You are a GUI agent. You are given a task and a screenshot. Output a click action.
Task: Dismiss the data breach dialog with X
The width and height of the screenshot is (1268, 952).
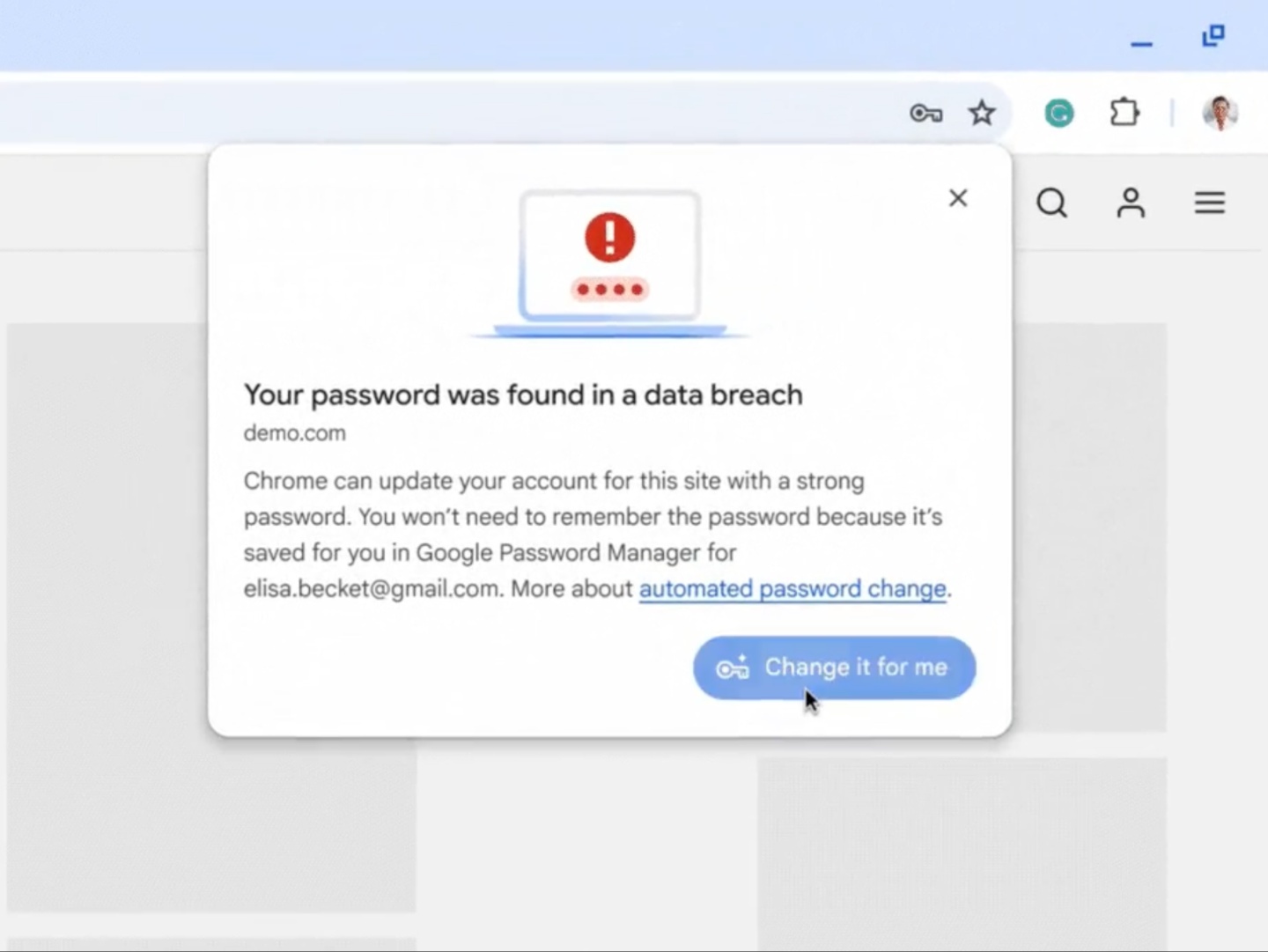[x=958, y=198]
